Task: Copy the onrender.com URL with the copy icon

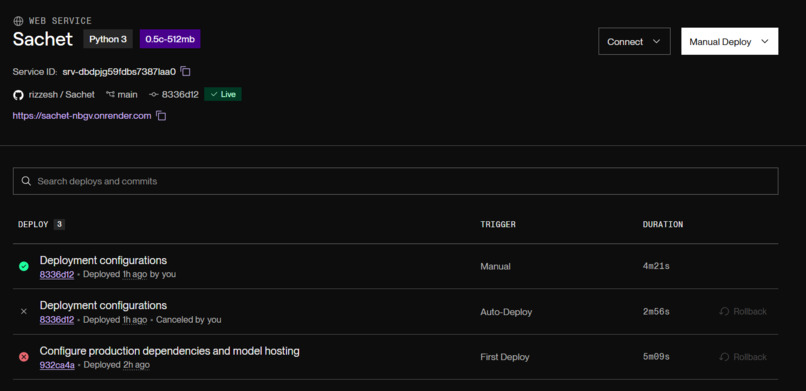Action: coord(161,116)
